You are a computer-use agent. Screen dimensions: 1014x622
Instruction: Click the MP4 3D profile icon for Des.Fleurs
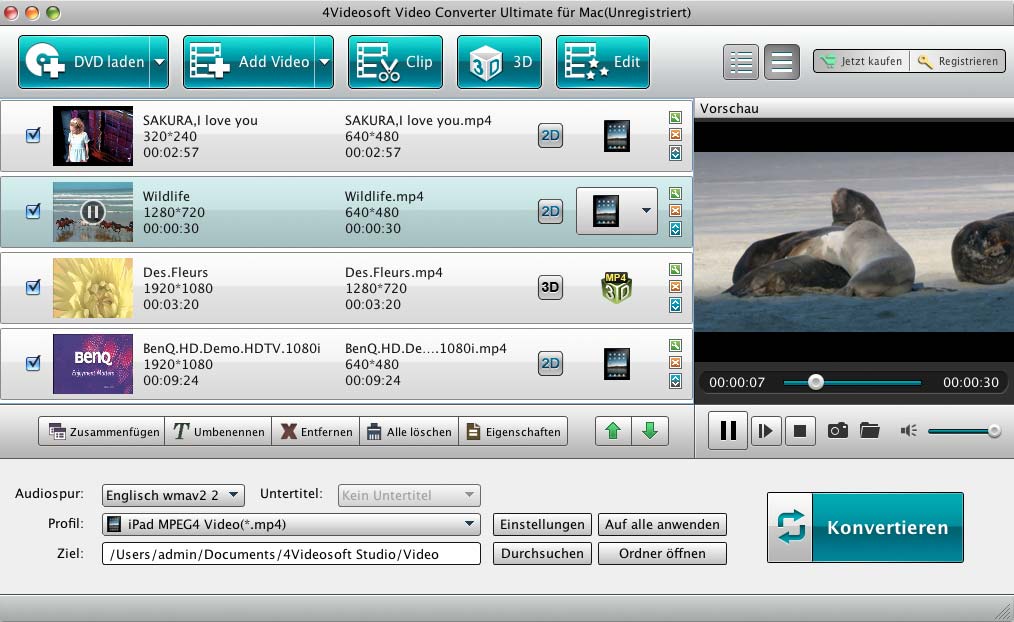(x=616, y=288)
